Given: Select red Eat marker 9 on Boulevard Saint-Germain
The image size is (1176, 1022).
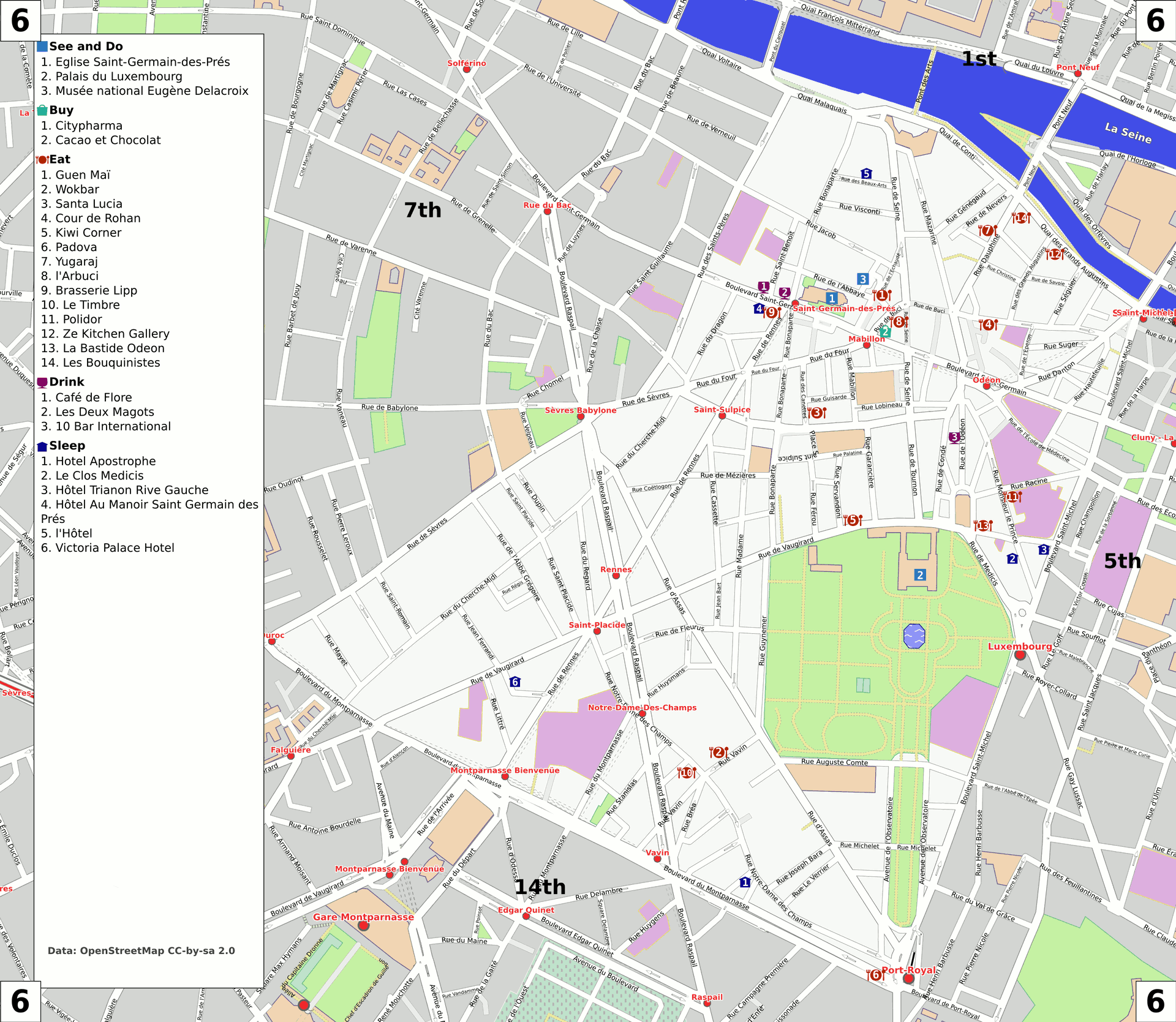Looking at the screenshot, I should [x=772, y=312].
